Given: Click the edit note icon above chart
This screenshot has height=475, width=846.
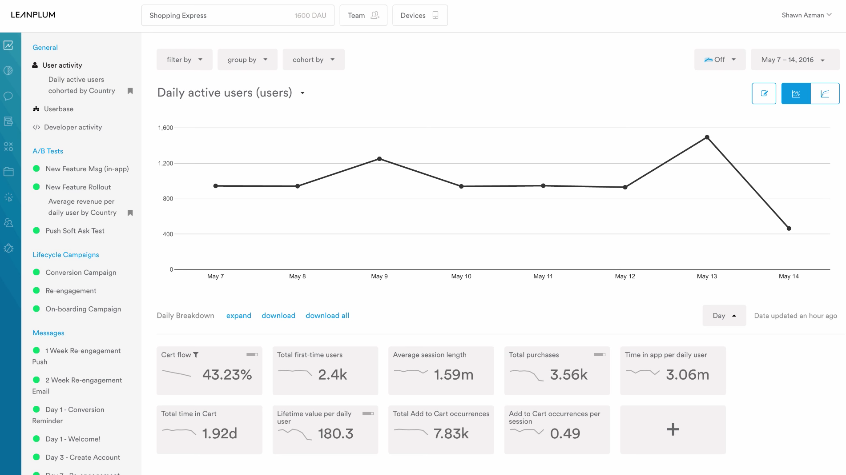Looking at the screenshot, I should (764, 93).
